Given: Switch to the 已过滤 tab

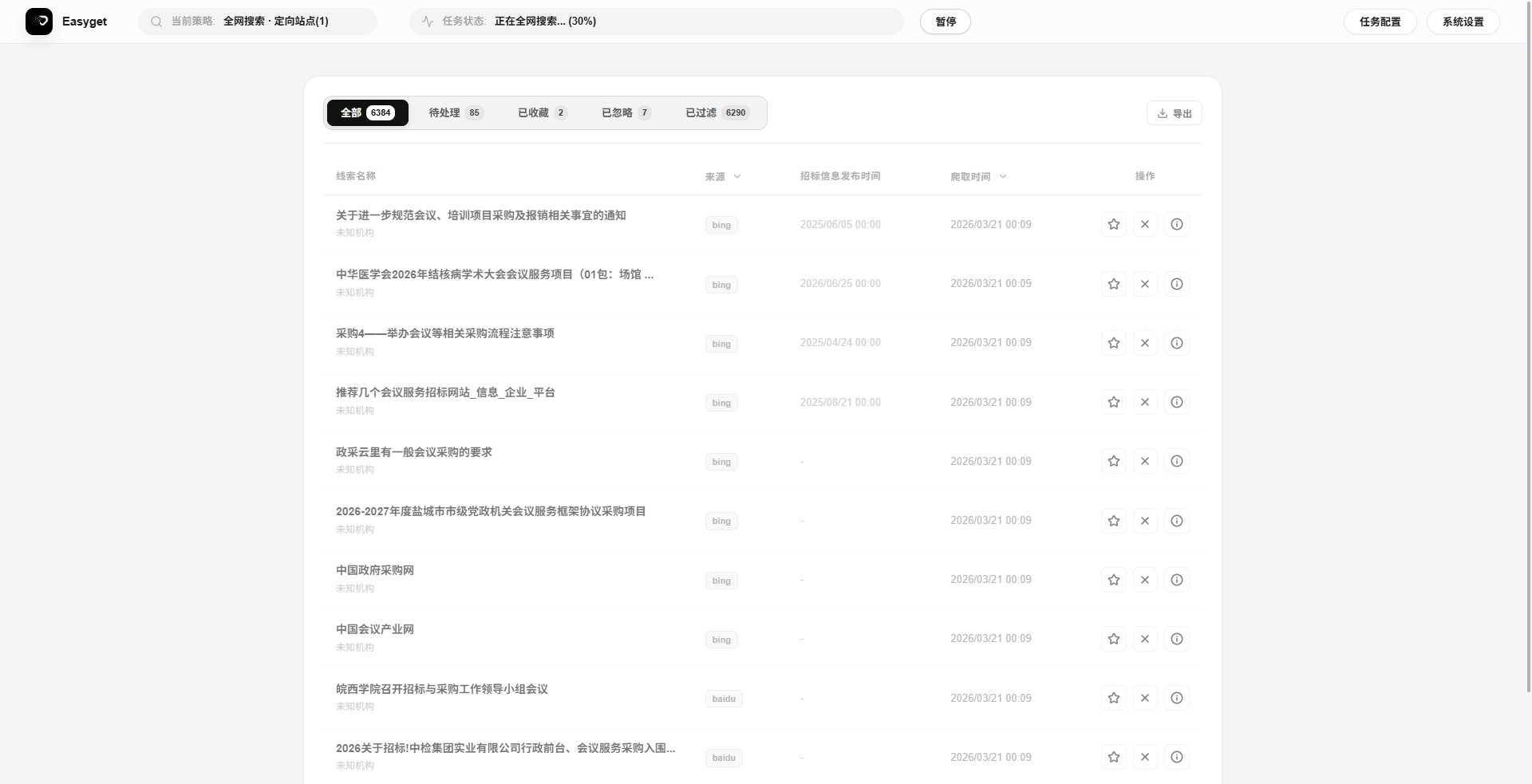Looking at the screenshot, I should click(716, 112).
